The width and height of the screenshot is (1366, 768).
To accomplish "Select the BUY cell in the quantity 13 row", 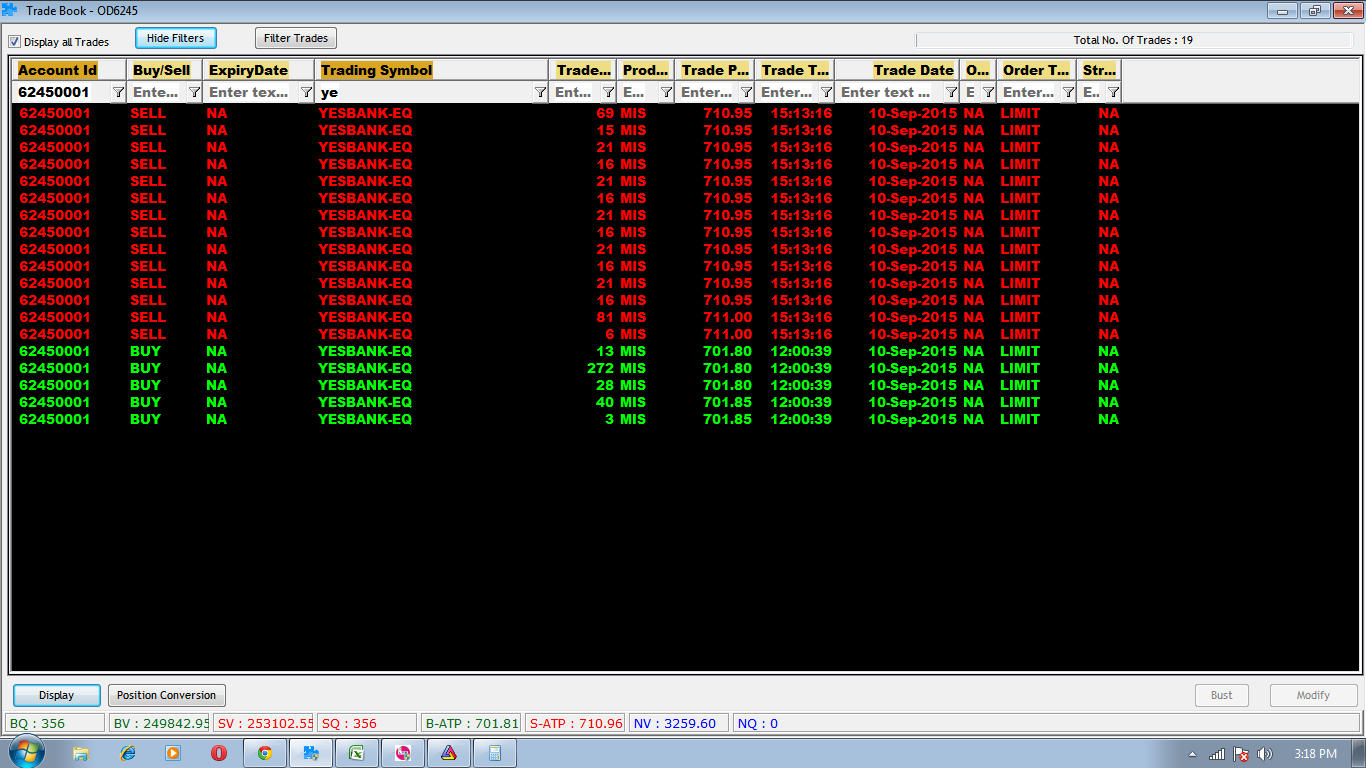I will click(145, 351).
